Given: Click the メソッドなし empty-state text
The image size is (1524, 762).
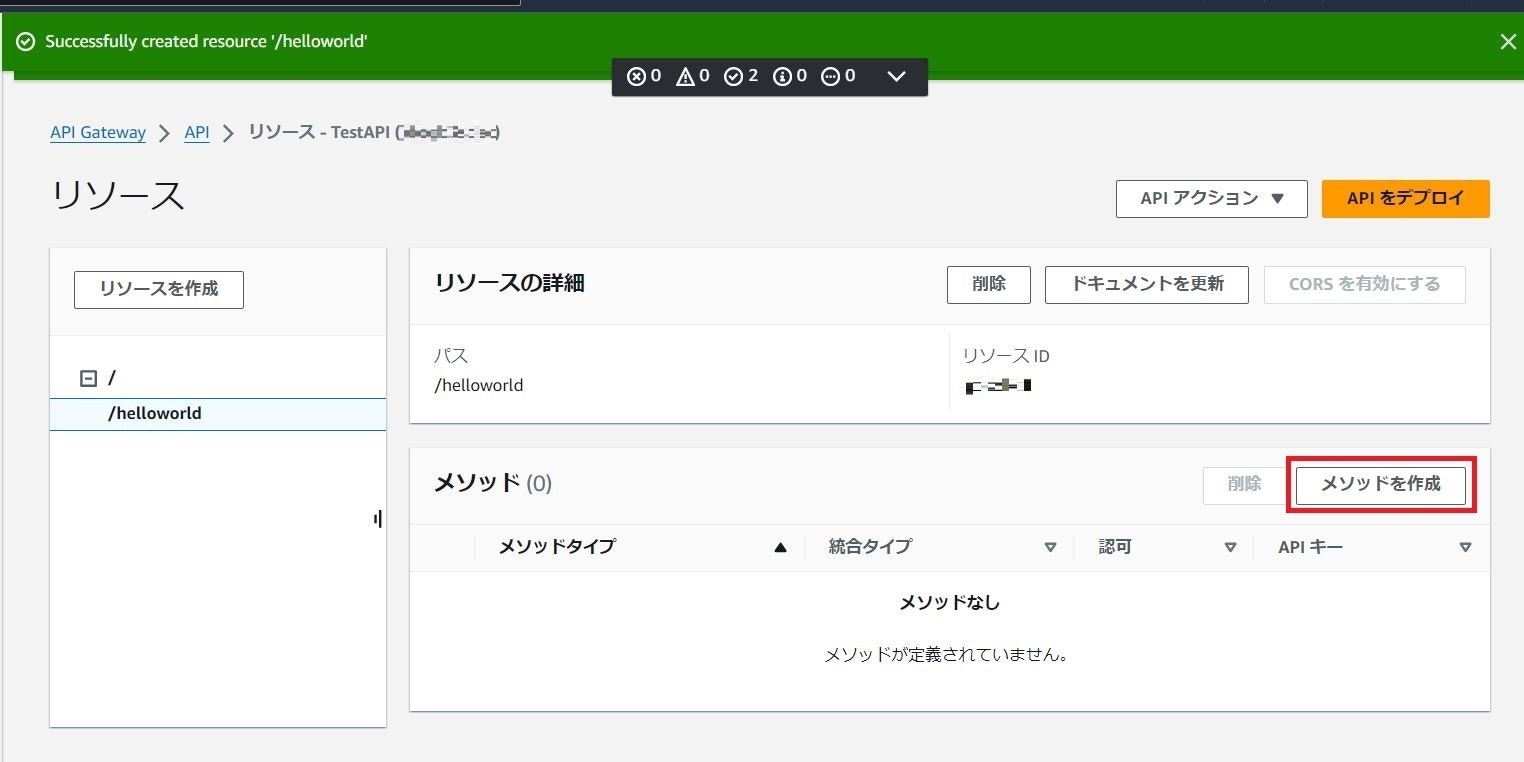Looking at the screenshot, I should click(950, 603).
